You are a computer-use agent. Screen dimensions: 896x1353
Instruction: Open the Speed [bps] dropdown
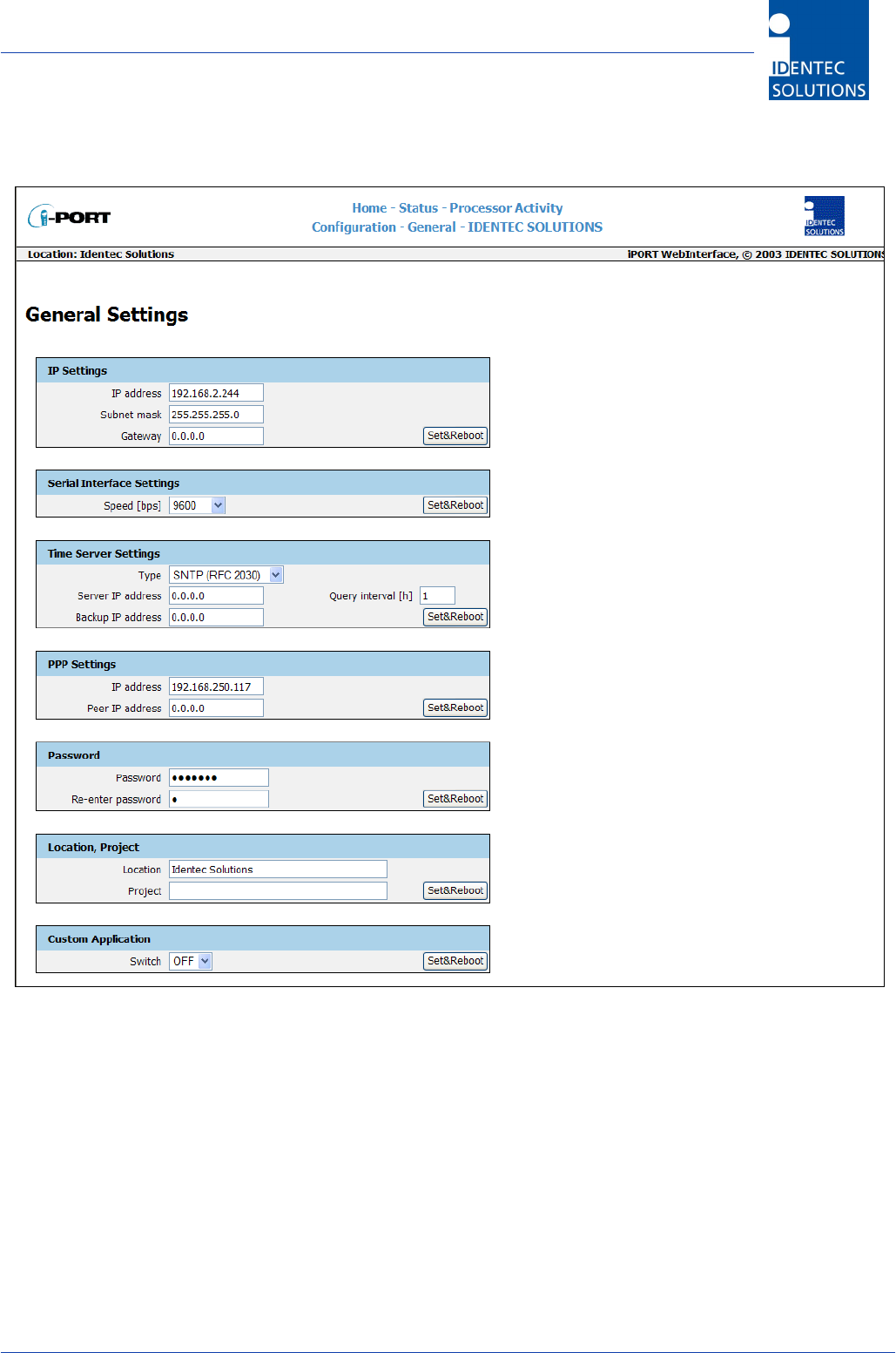coord(197,505)
